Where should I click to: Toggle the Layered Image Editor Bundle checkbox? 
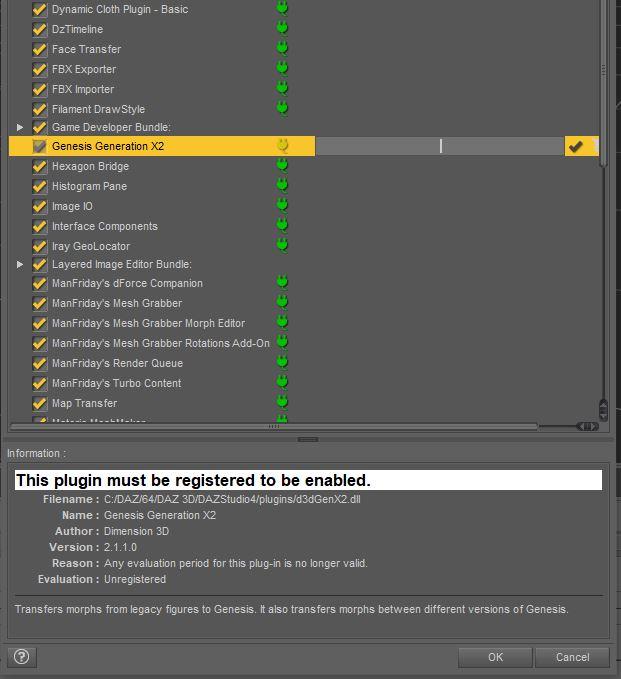pyautogui.click(x=39, y=264)
